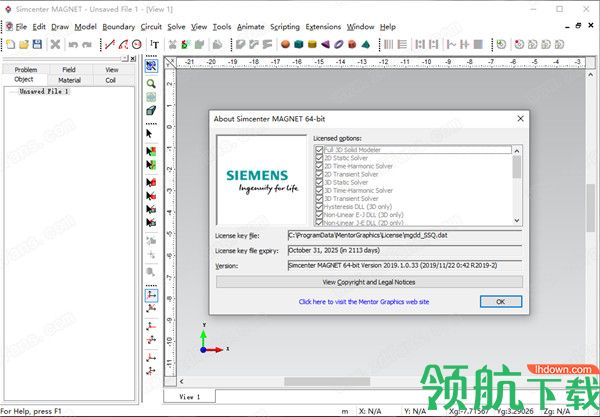This screenshot has width=600, height=417.
Task: Click the magnifier zoom tool icon
Action: (x=151, y=83)
